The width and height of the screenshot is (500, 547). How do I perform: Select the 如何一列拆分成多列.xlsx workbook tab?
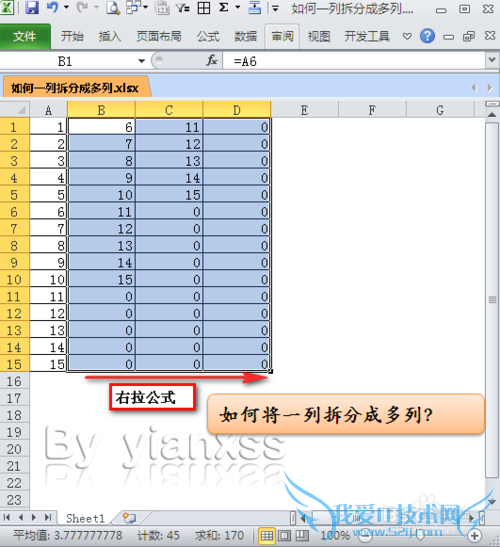pyautogui.click(x=75, y=88)
